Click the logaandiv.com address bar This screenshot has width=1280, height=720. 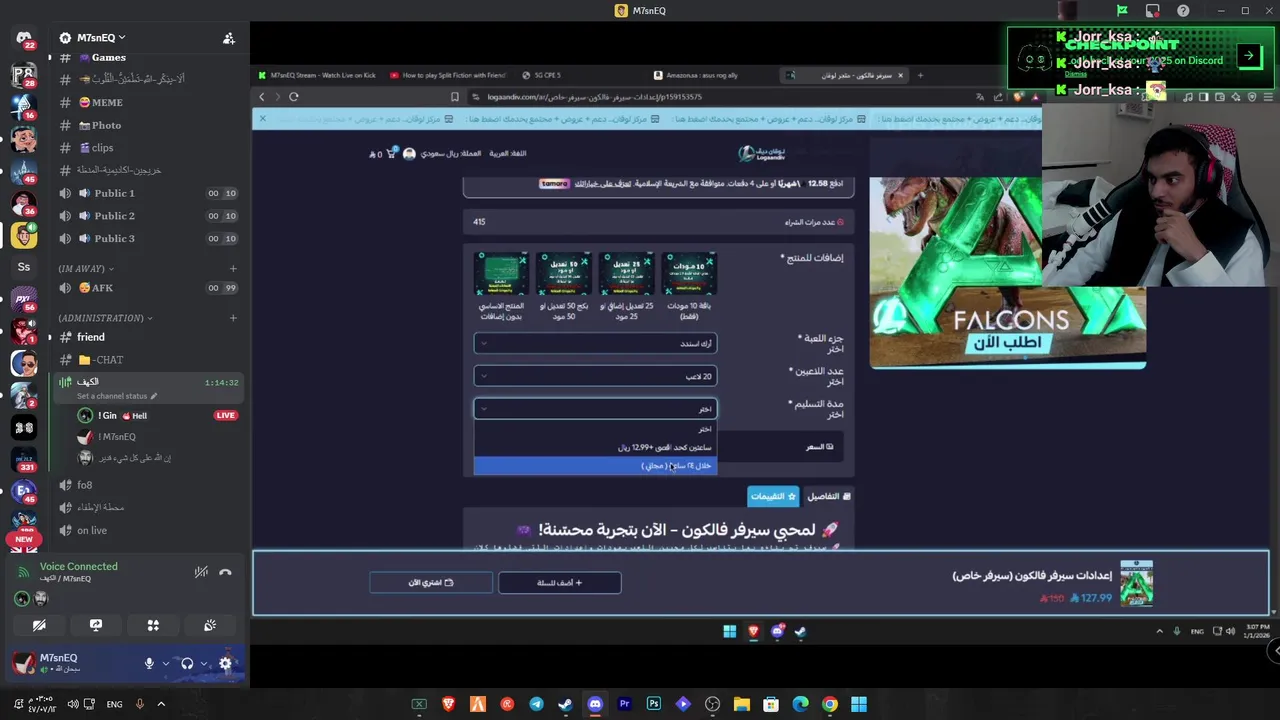click(x=720, y=97)
